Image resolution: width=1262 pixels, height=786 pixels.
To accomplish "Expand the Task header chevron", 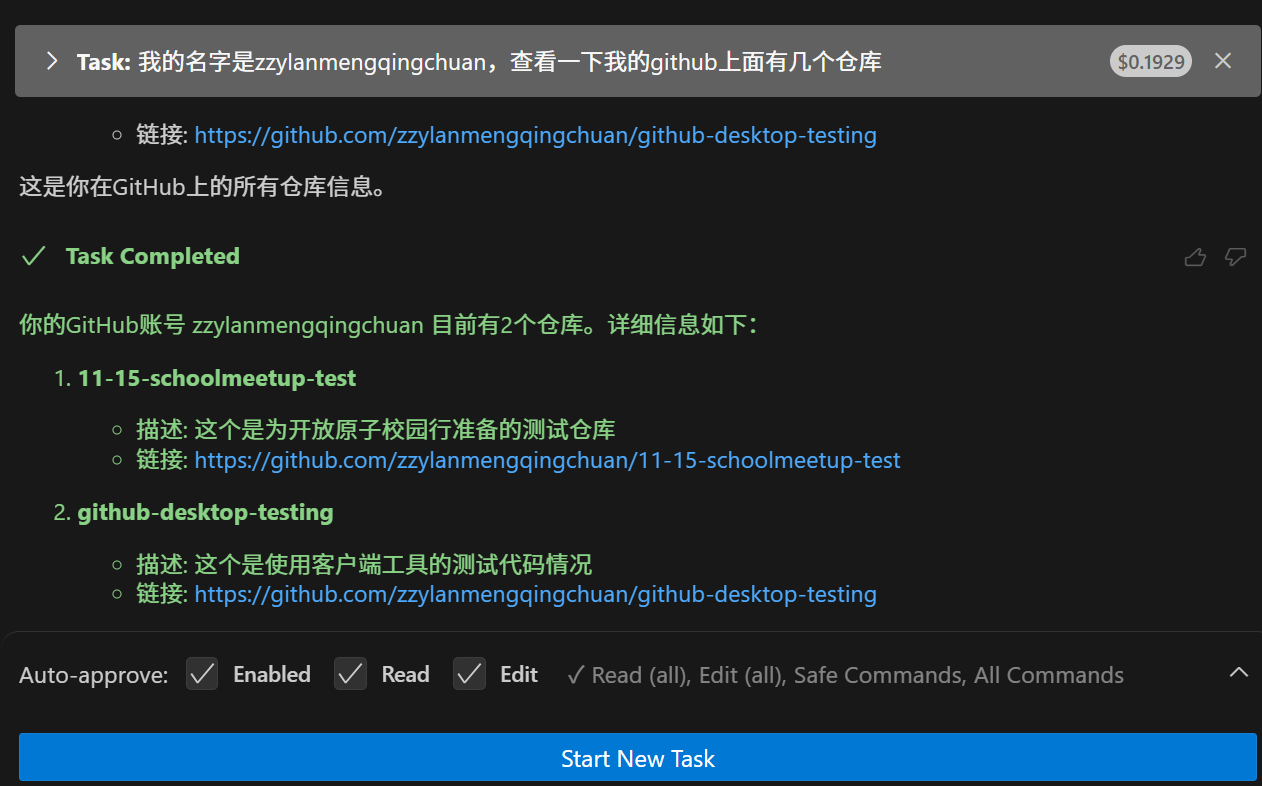I will [51, 61].
